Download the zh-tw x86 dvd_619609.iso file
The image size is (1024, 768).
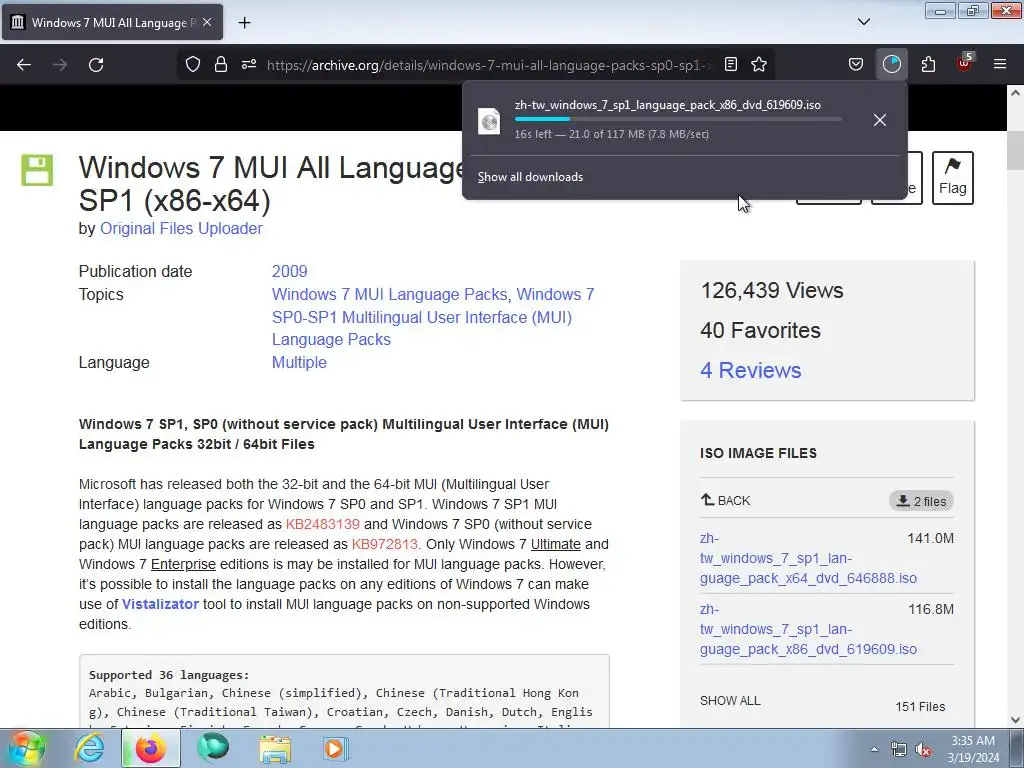point(808,630)
